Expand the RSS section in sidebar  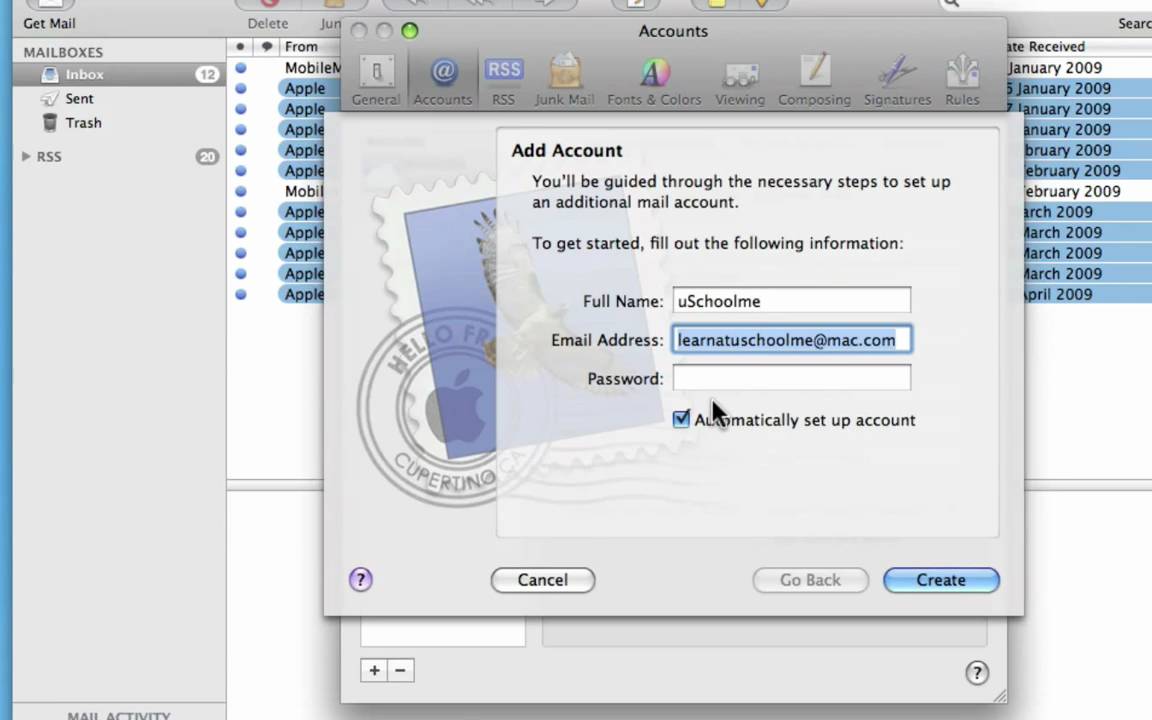pos(26,156)
